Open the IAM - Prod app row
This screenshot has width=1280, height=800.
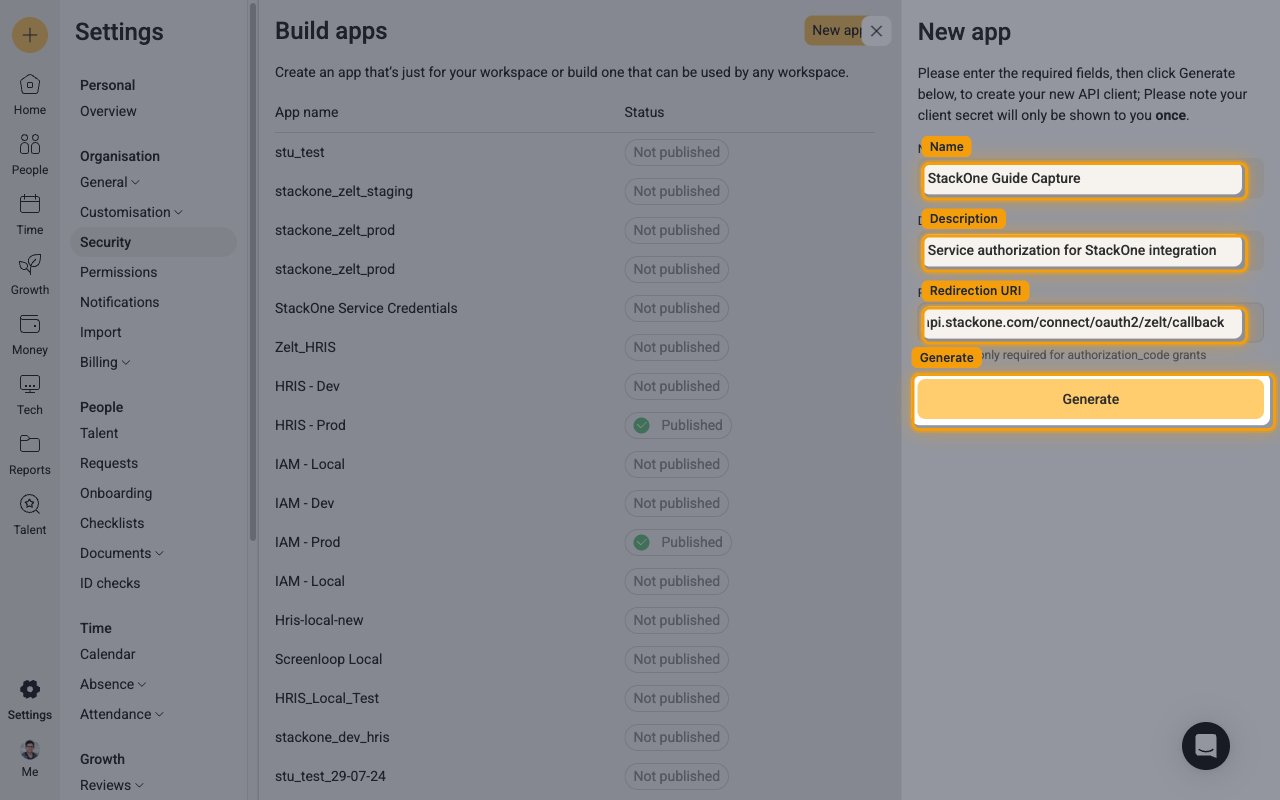click(574, 542)
